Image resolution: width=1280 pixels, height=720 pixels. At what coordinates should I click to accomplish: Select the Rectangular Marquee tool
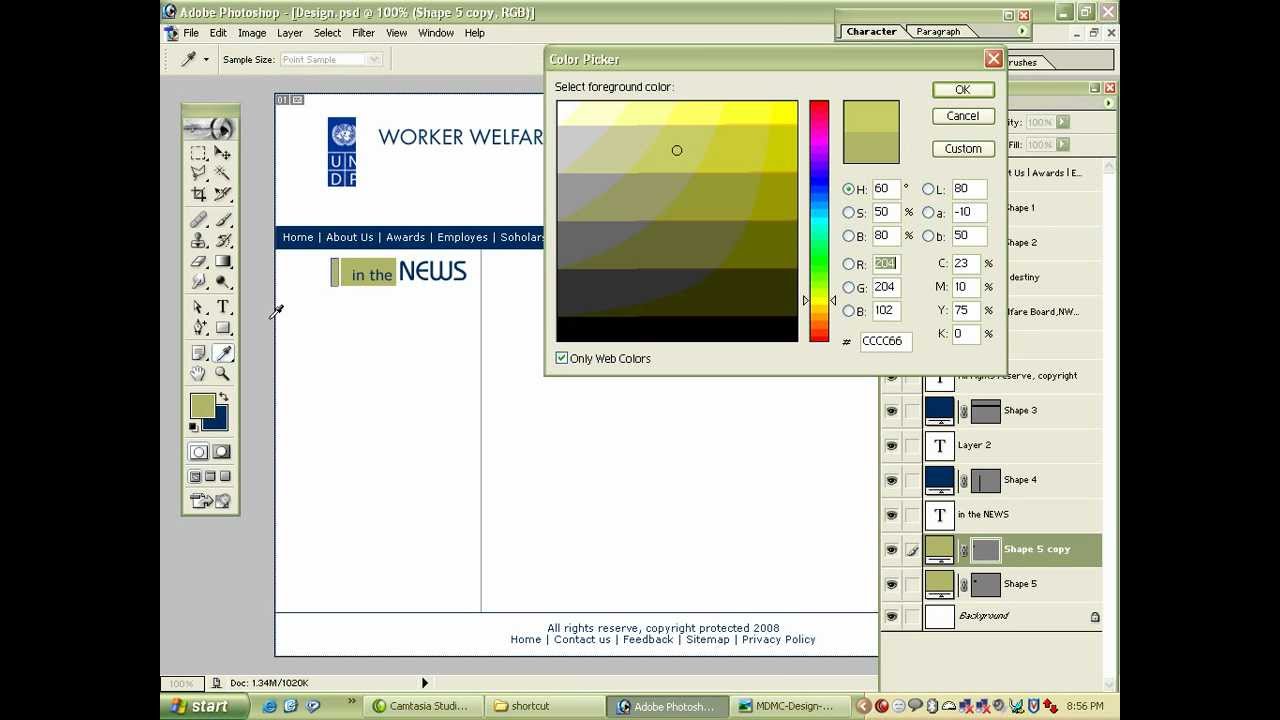point(198,154)
